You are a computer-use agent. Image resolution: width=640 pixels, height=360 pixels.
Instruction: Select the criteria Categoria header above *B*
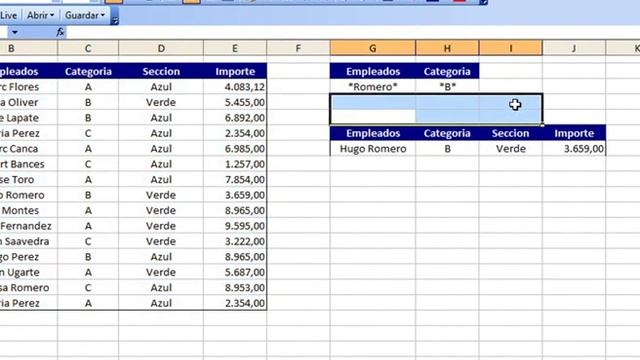pos(447,71)
